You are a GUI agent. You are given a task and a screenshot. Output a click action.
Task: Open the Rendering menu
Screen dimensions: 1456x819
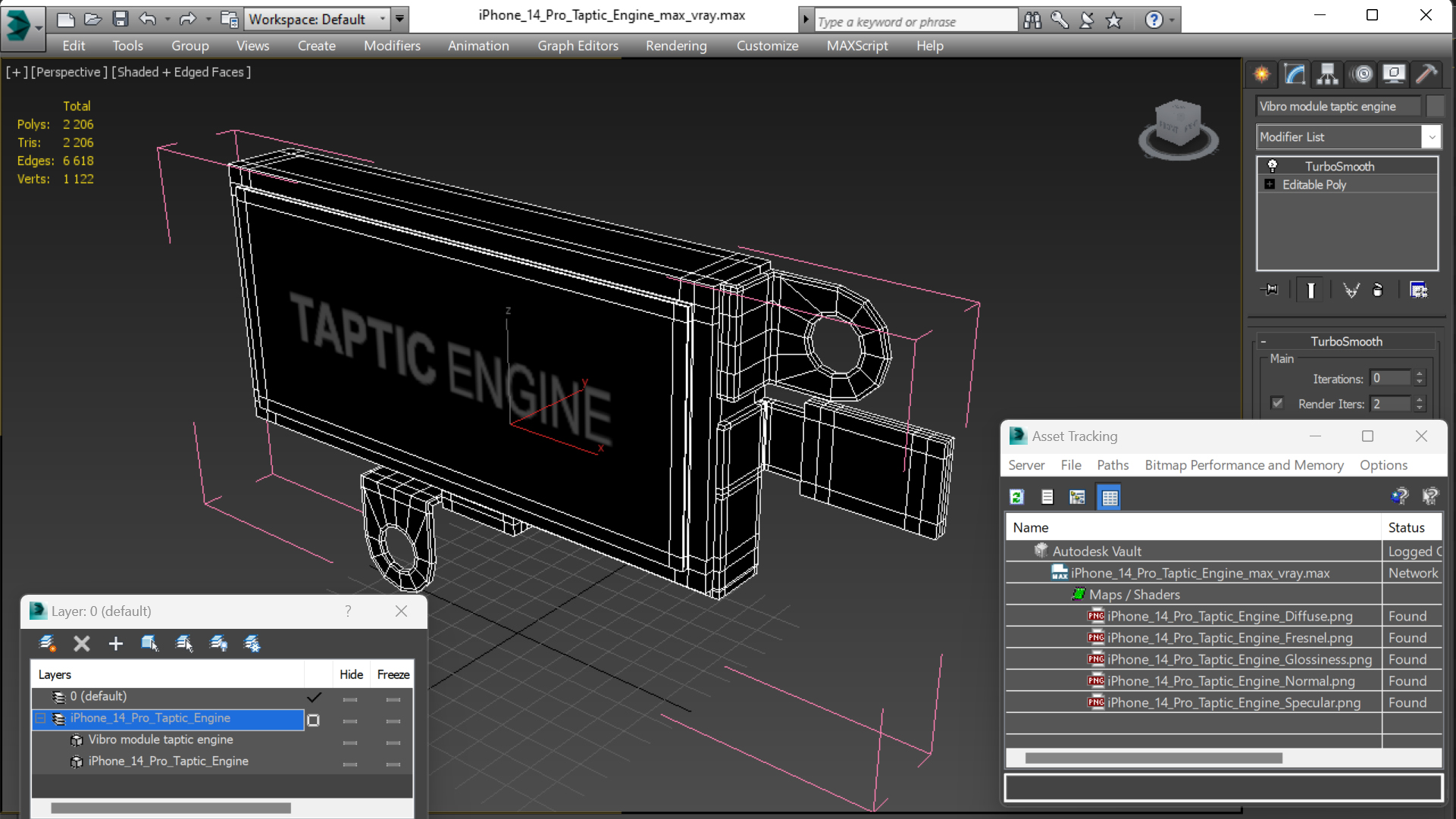(676, 45)
